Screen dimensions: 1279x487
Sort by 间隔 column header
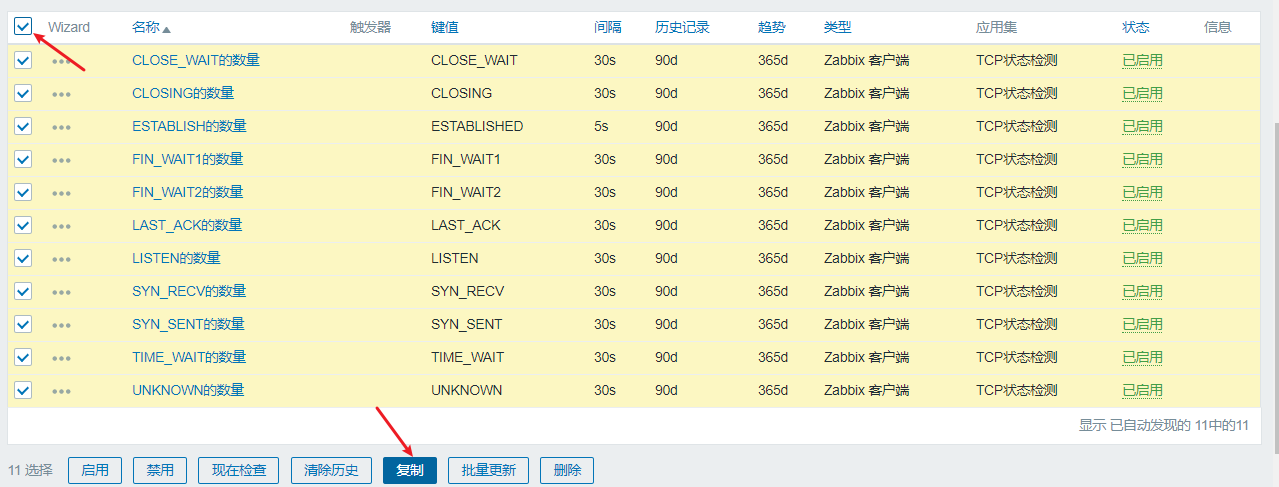point(607,27)
